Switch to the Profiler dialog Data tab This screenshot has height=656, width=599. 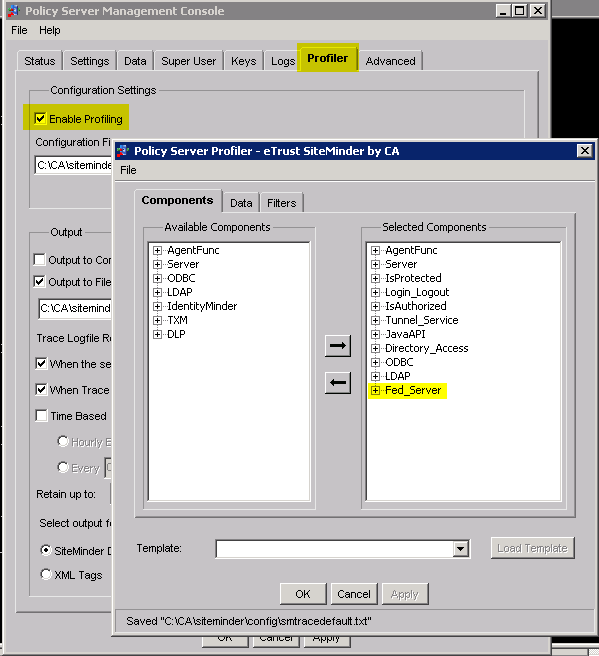241,203
